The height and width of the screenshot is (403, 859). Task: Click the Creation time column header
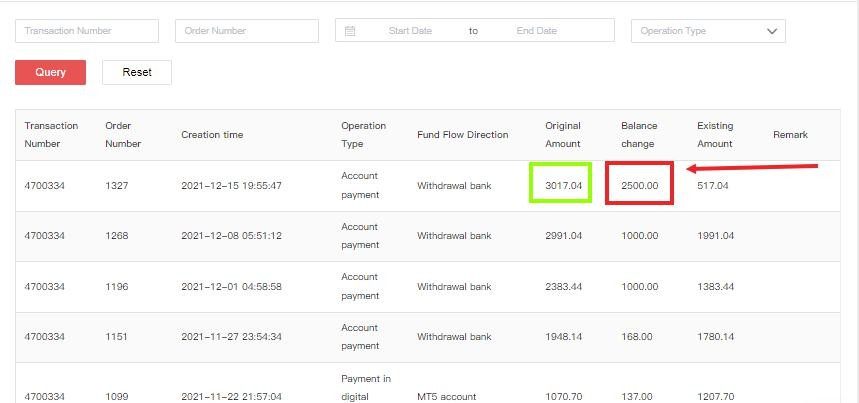(212, 135)
